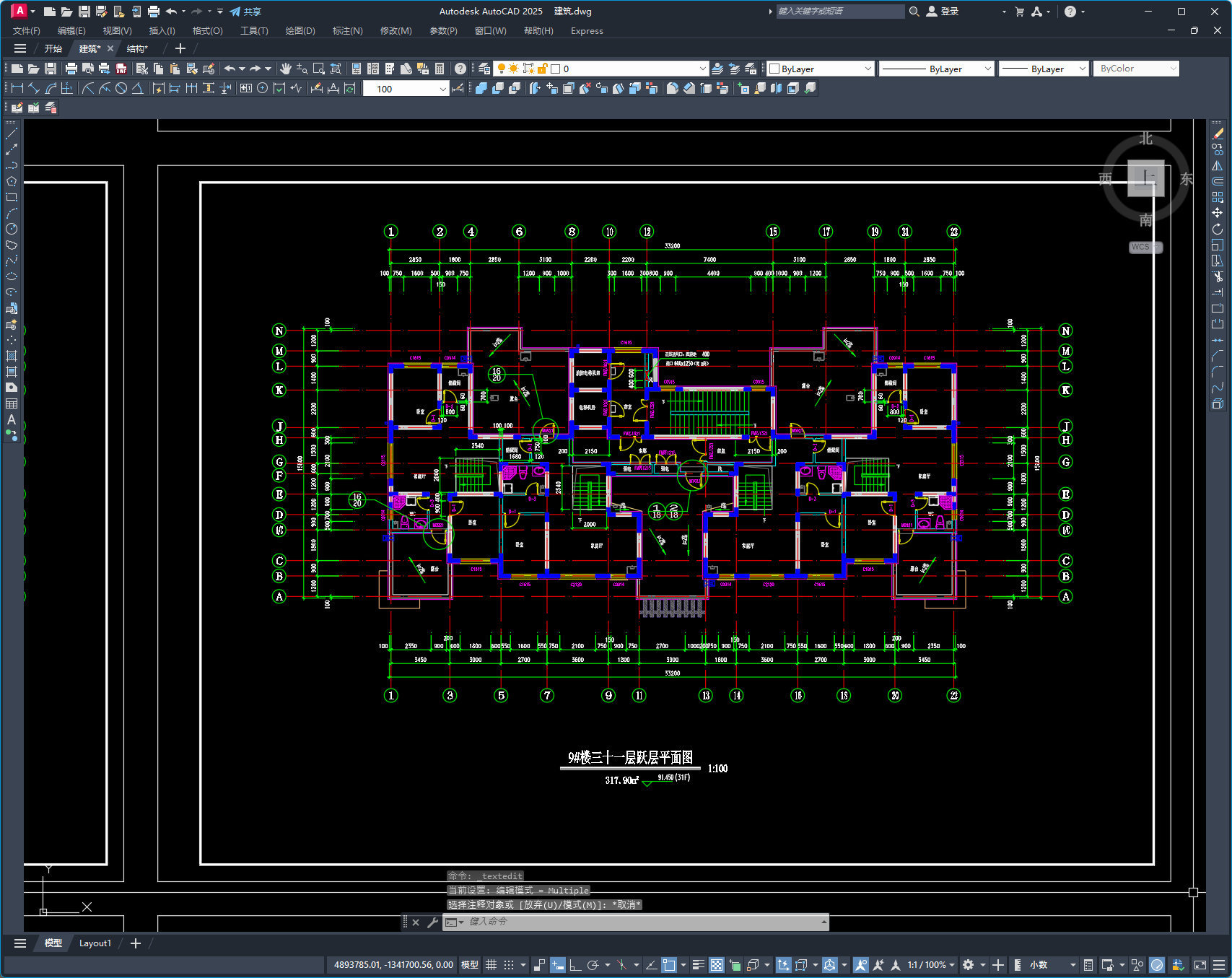Click the 模型 space status button

469,965
